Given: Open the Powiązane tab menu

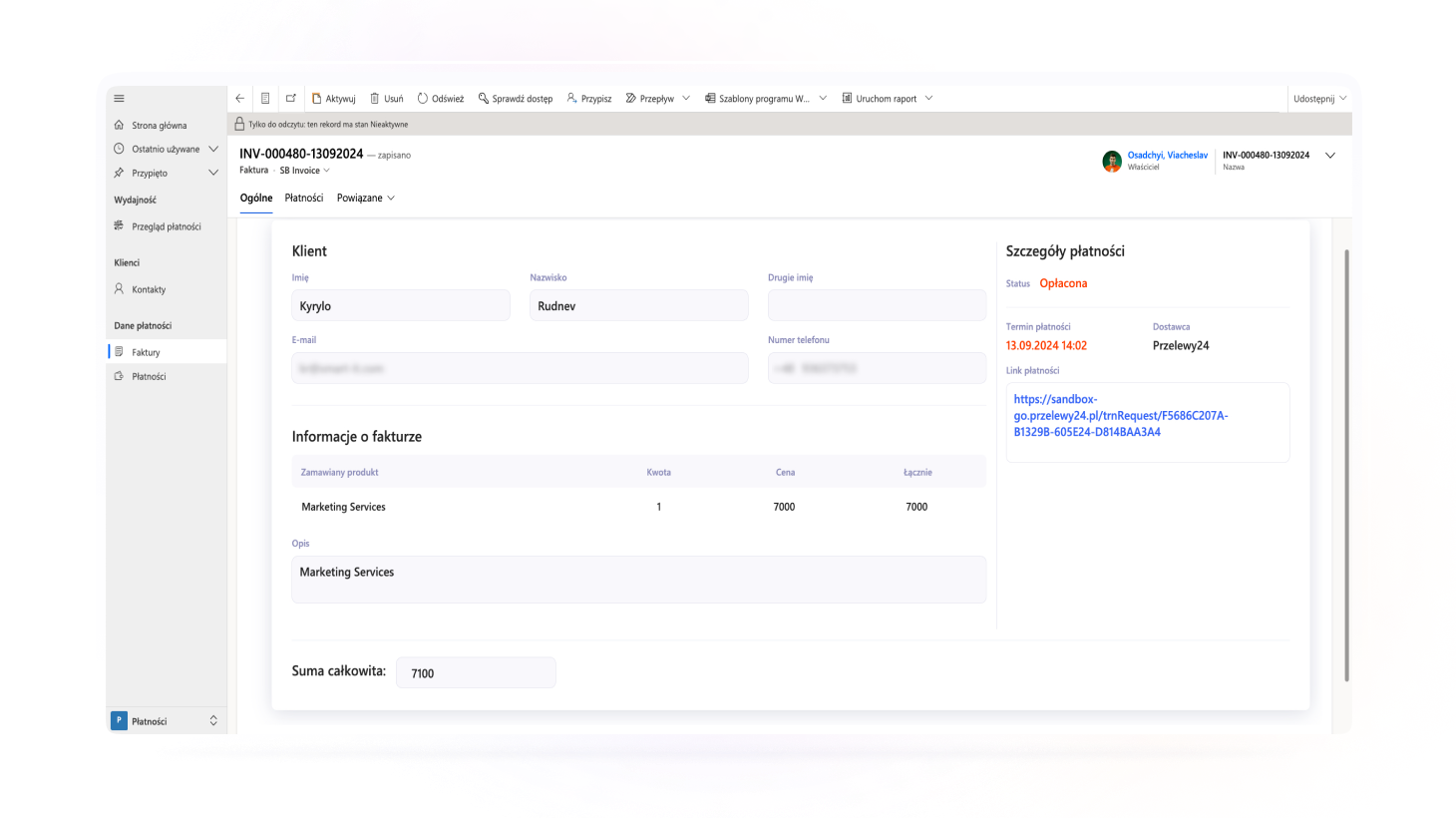Looking at the screenshot, I should (365, 199).
